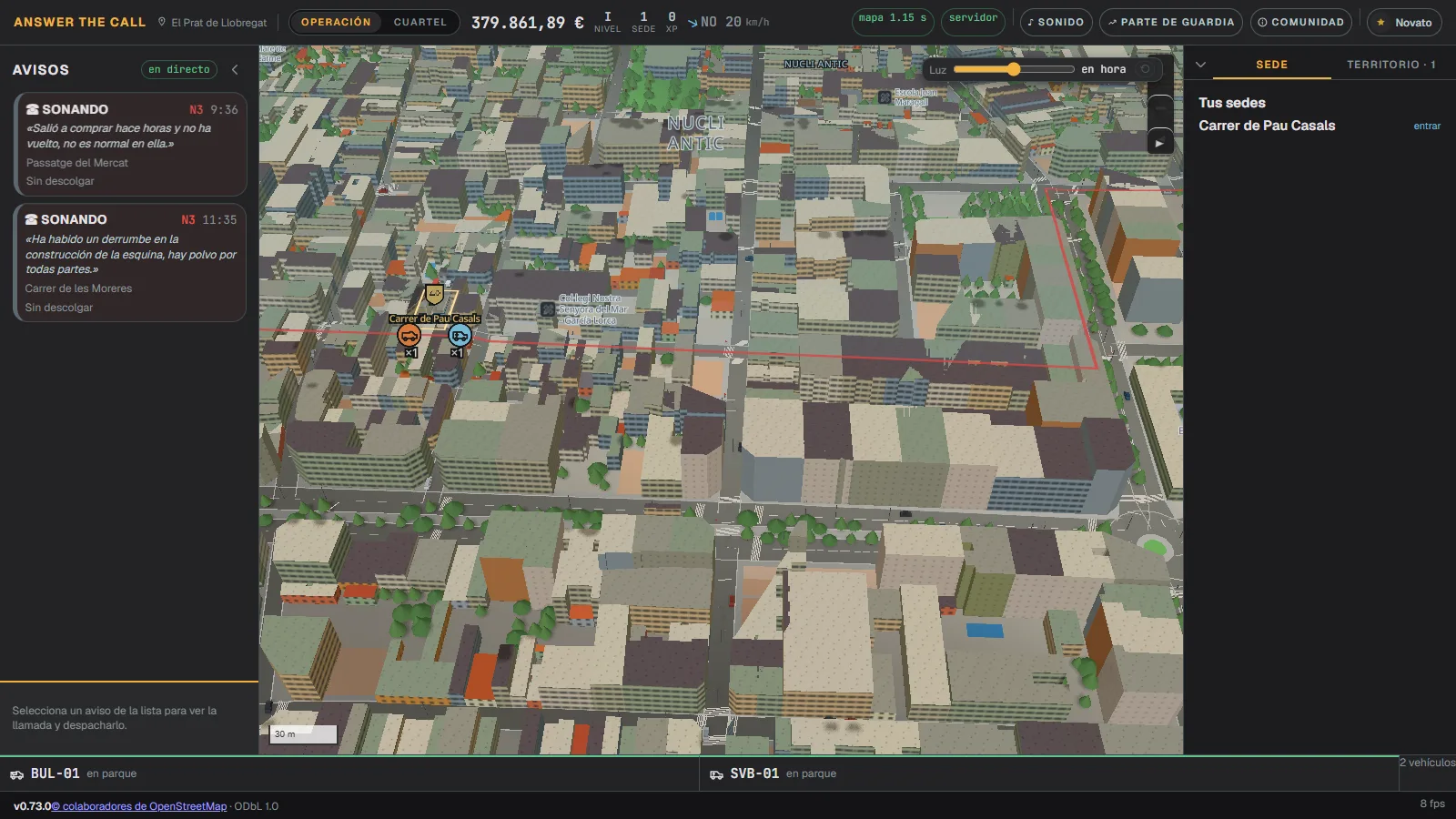Screen dimensions: 1456x819
Task: Open the colaboradores de OpenStreetMap link
Action: pos(139,806)
